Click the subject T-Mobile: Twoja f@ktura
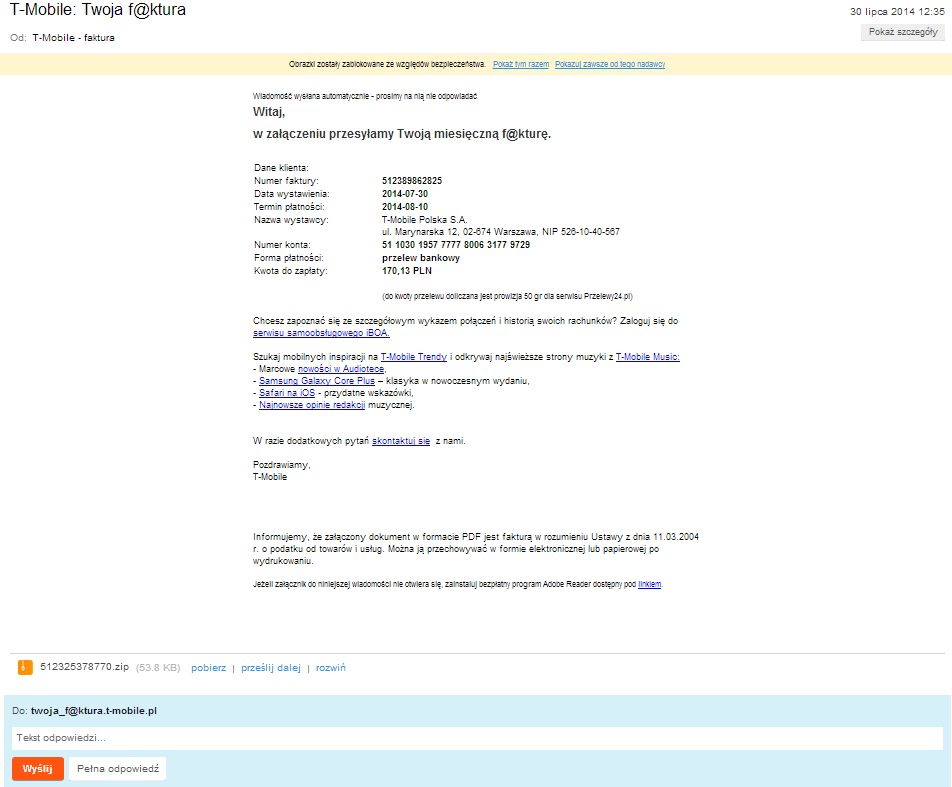952x787 pixels. pyautogui.click(x=98, y=10)
